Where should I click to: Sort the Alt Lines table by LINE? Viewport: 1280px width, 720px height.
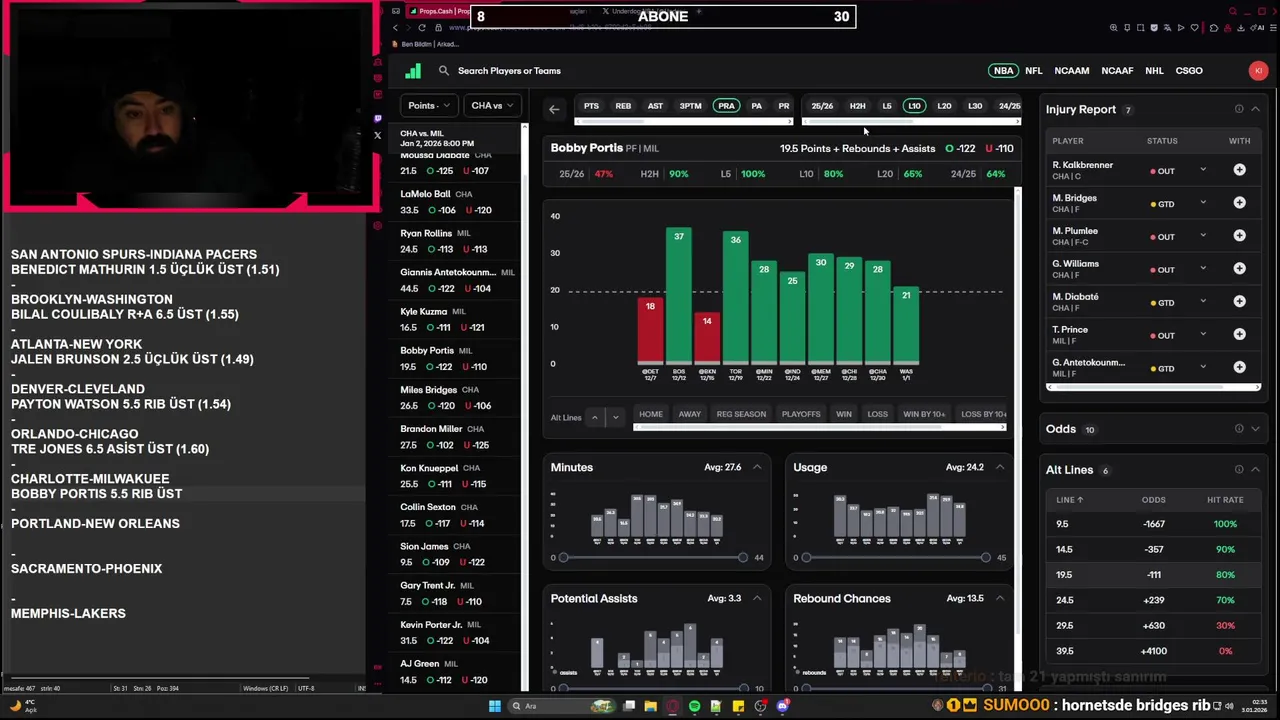(1070, 499)
